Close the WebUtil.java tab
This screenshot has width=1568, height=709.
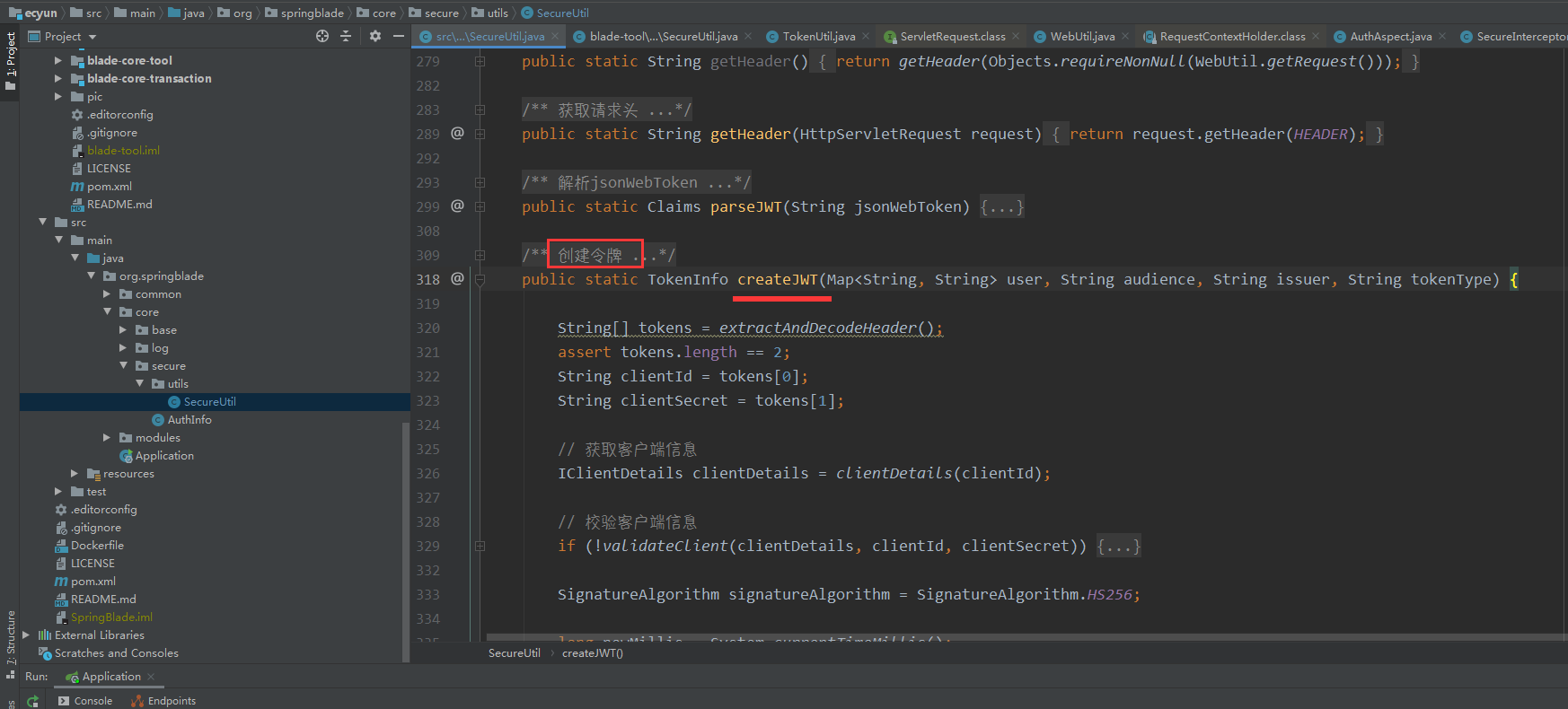point(1125,37)
